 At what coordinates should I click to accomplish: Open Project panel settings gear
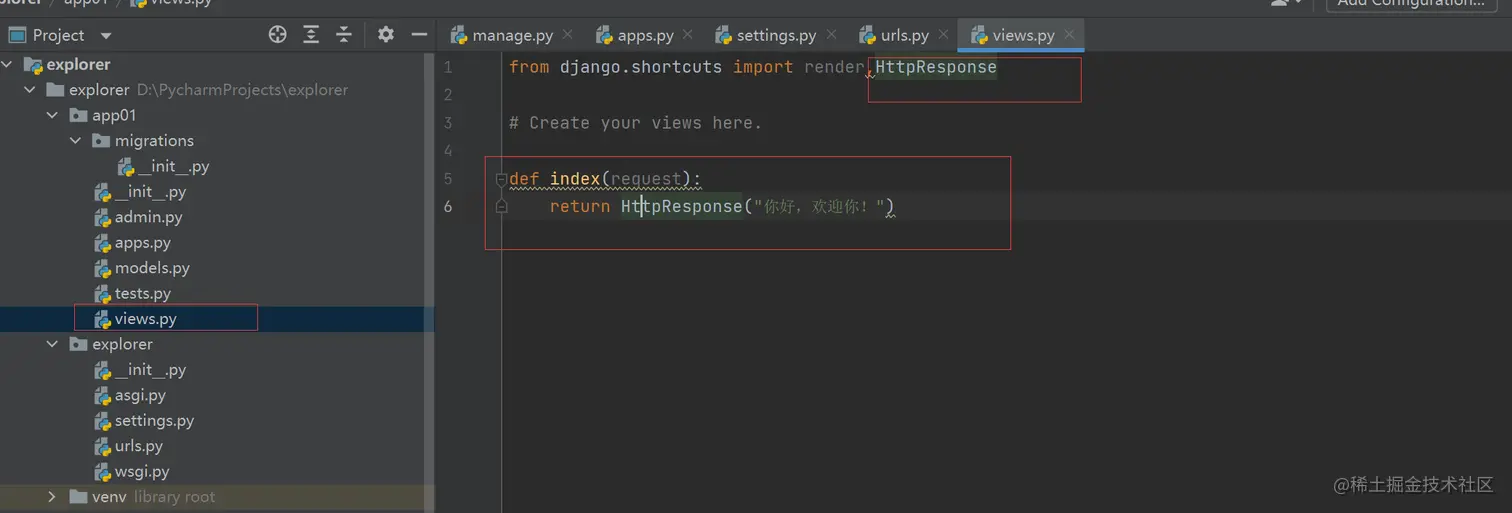386,35
